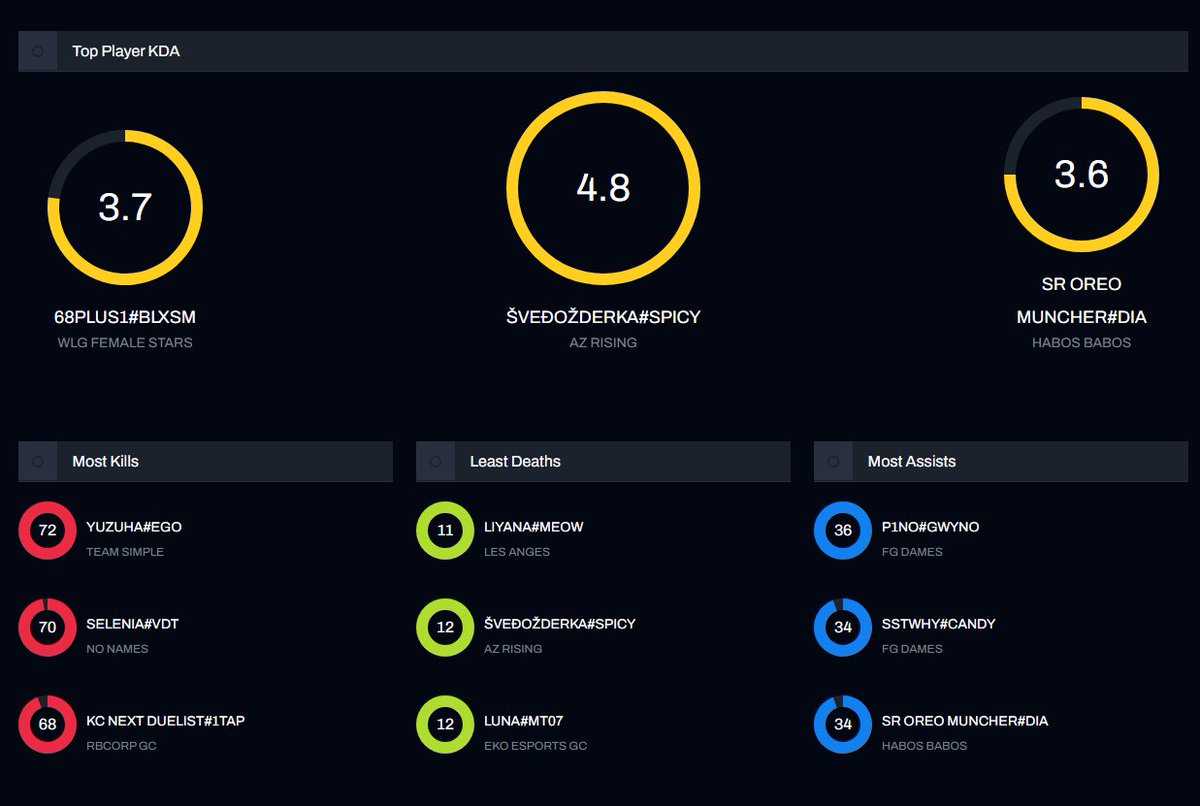Click HABOS BABOS under the 3.6 gauge
The height and width of the screenshot is (806, 1200).
pyautogui.click(x=1081, y=343)
